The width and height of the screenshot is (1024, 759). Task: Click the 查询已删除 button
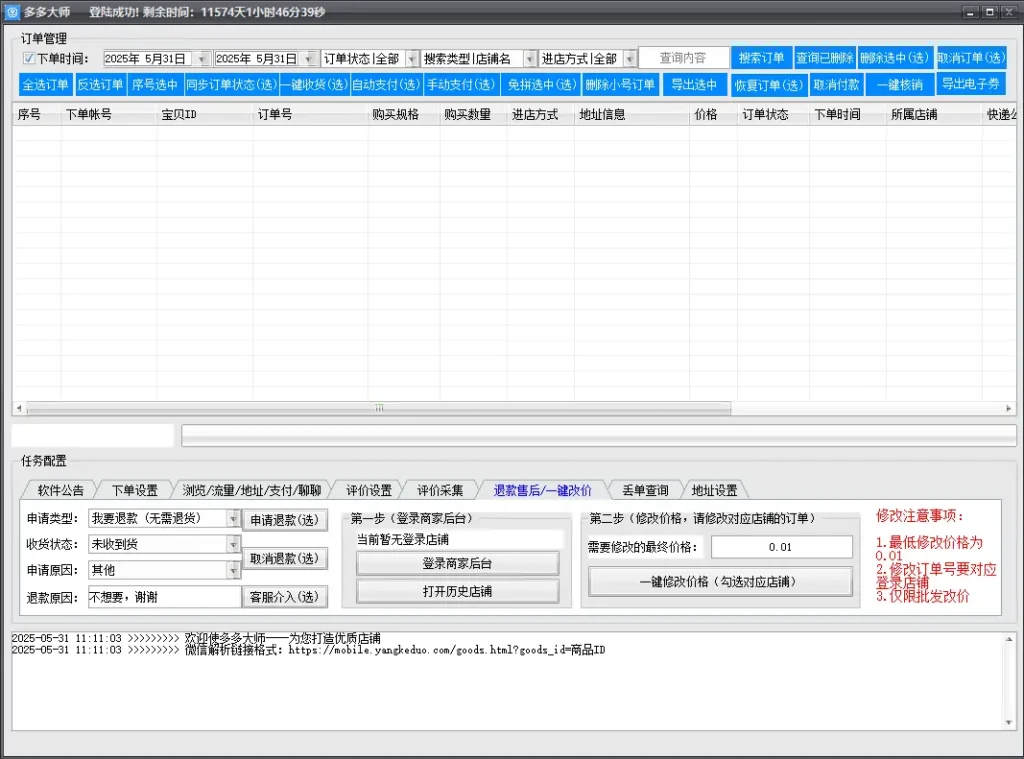[x=825, y=58]
